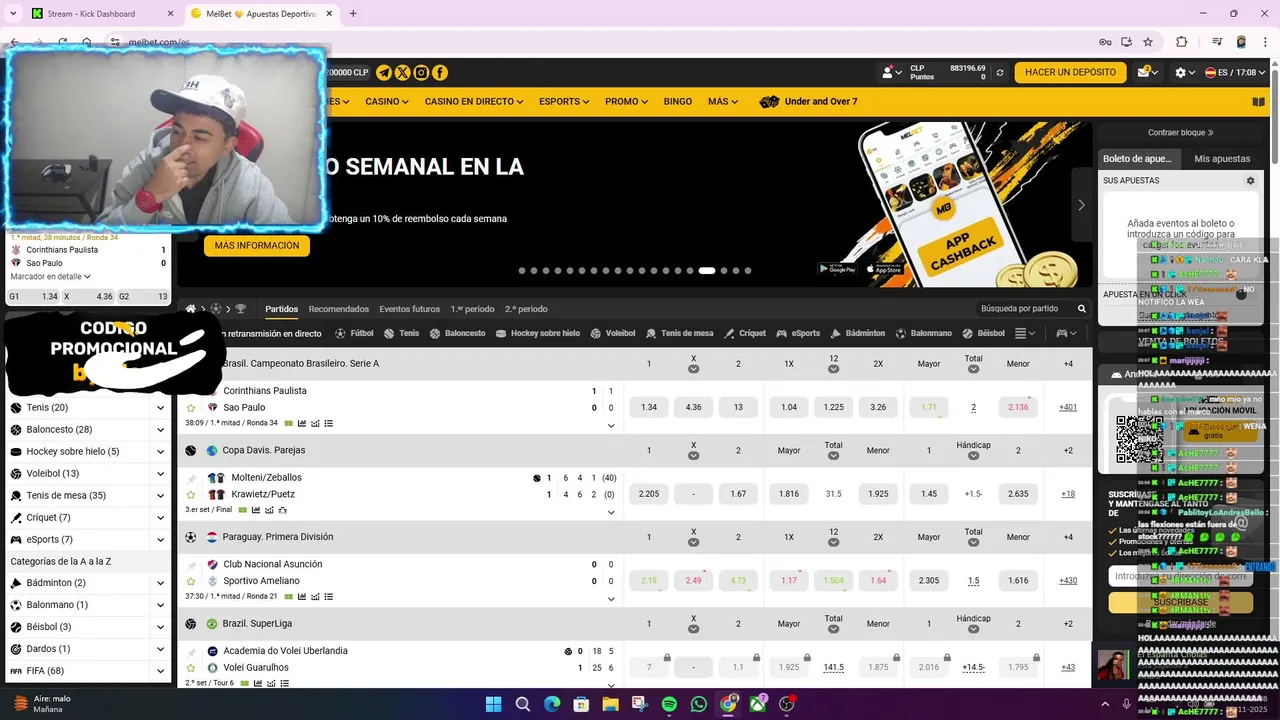Click the trophy icon in breadcrumb
Viewport: 1280px width, 720px height.
point(240,309)
